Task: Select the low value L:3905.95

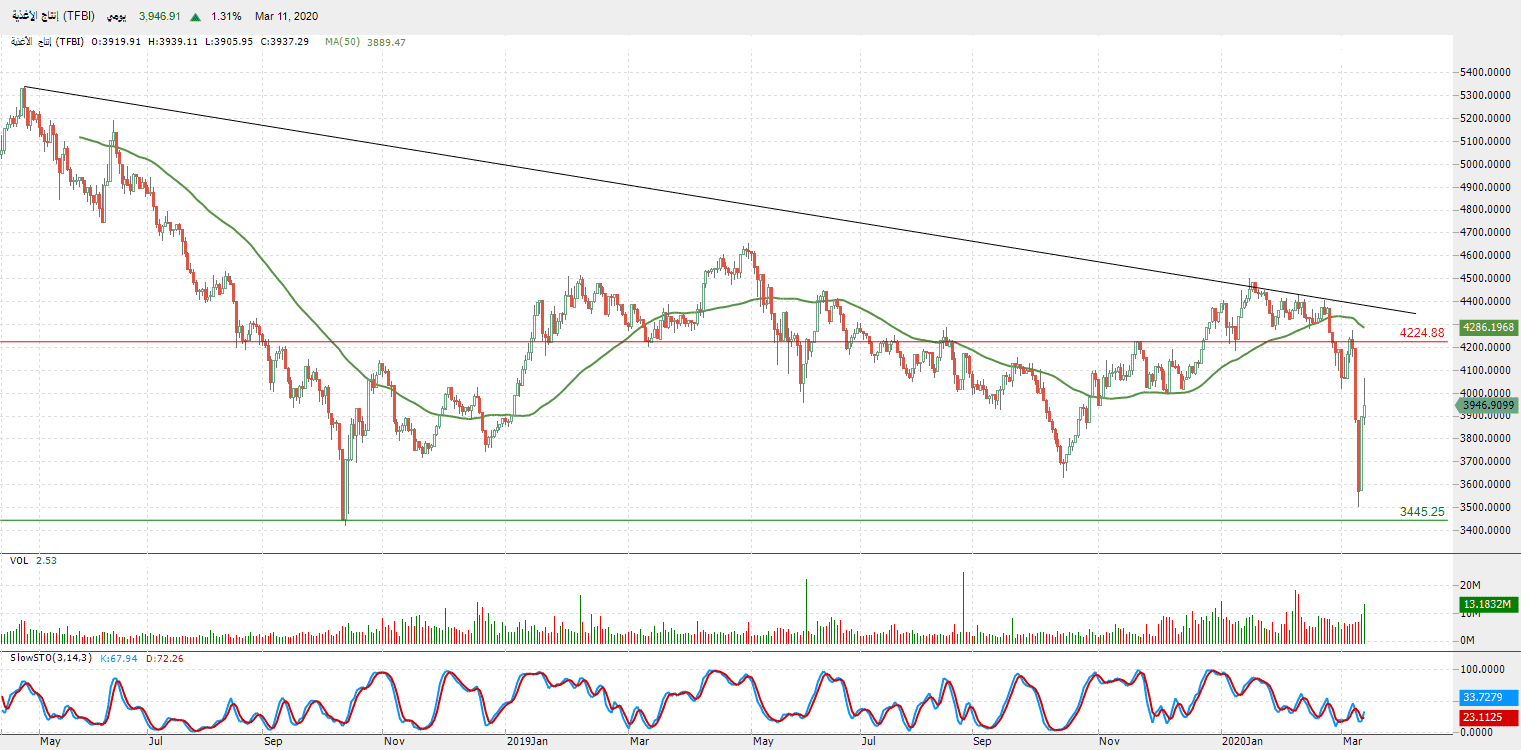Action: click(x=229, y=42)
